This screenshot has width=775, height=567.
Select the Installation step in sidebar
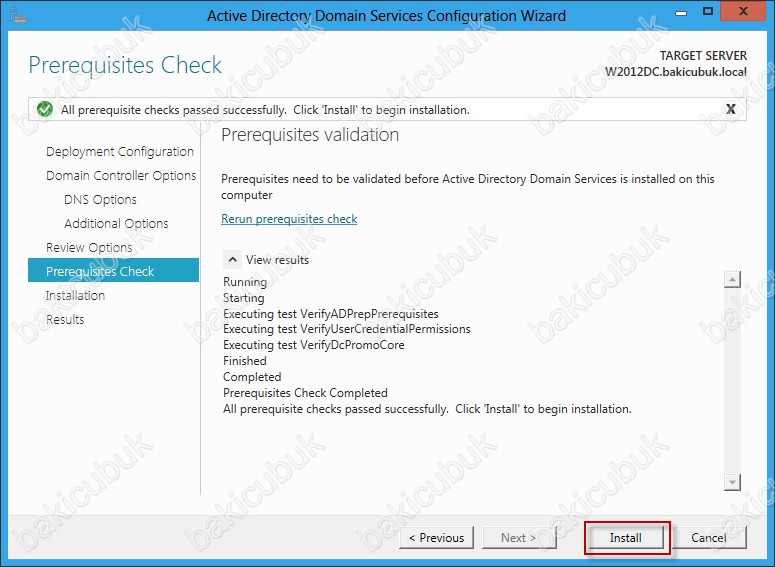coord(75,296)
